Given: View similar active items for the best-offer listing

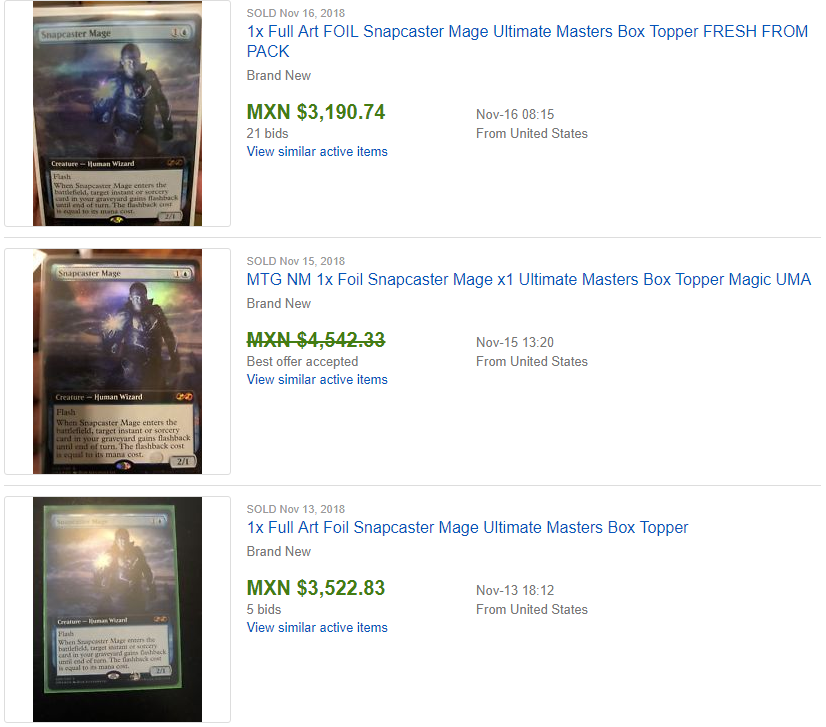Looking at the screenshot, I should point(317,380).
